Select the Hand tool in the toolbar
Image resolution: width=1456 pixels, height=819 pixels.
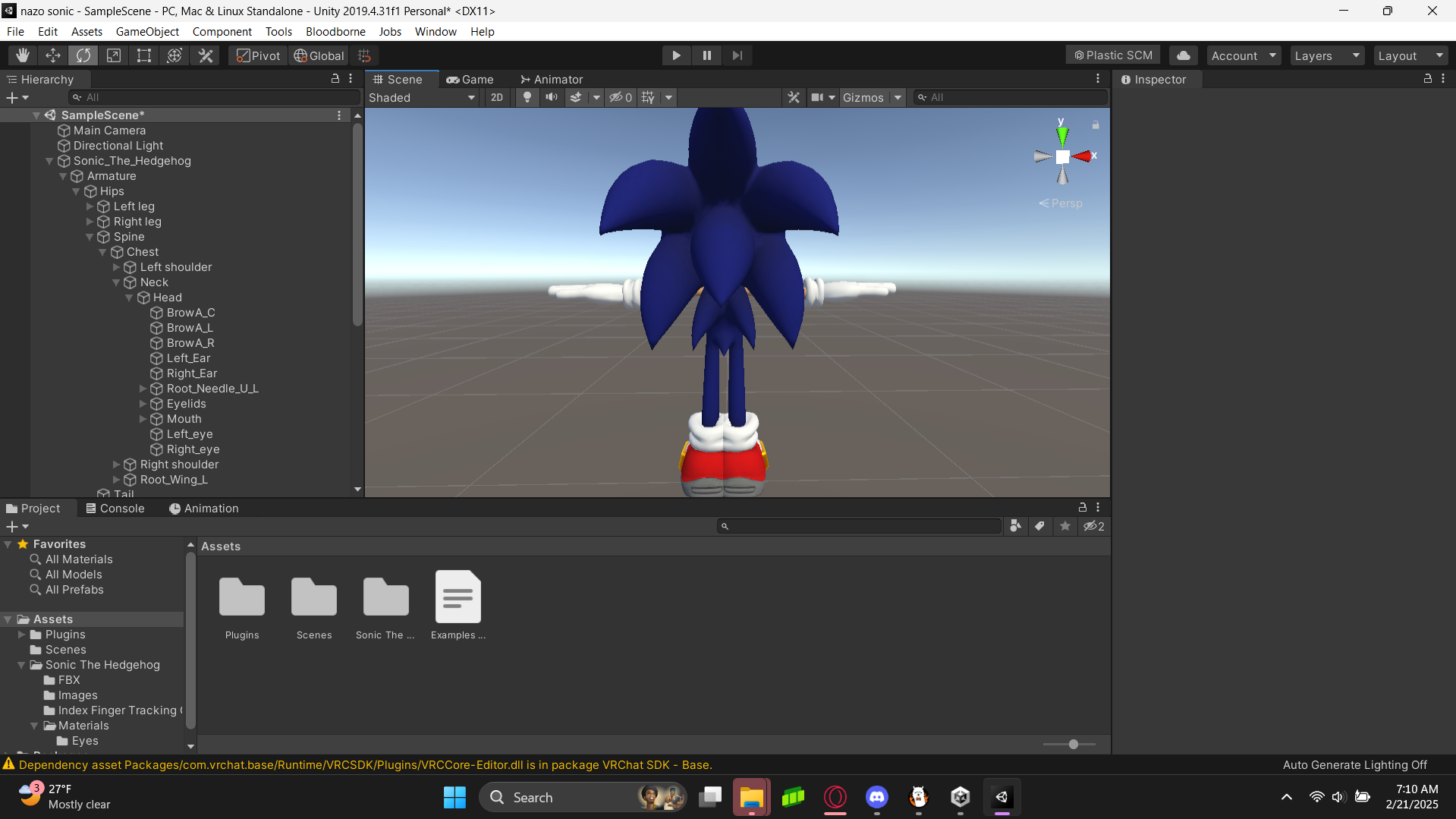(x=22, y=55)
